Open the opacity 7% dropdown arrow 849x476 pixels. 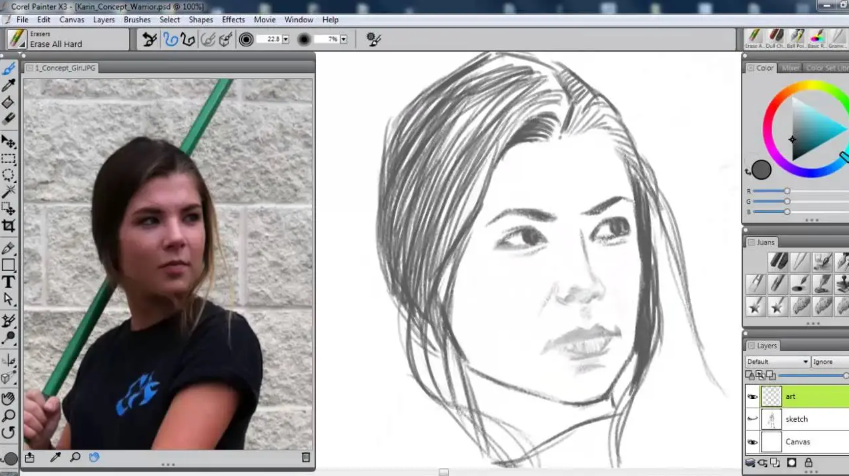(344, 39)
